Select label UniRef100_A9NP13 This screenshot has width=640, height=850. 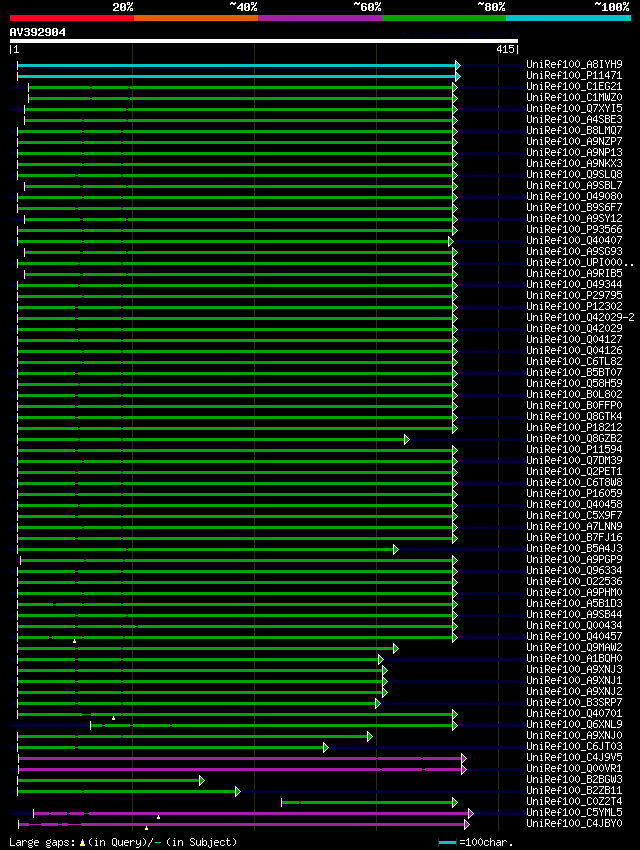(x=574, y=152)
